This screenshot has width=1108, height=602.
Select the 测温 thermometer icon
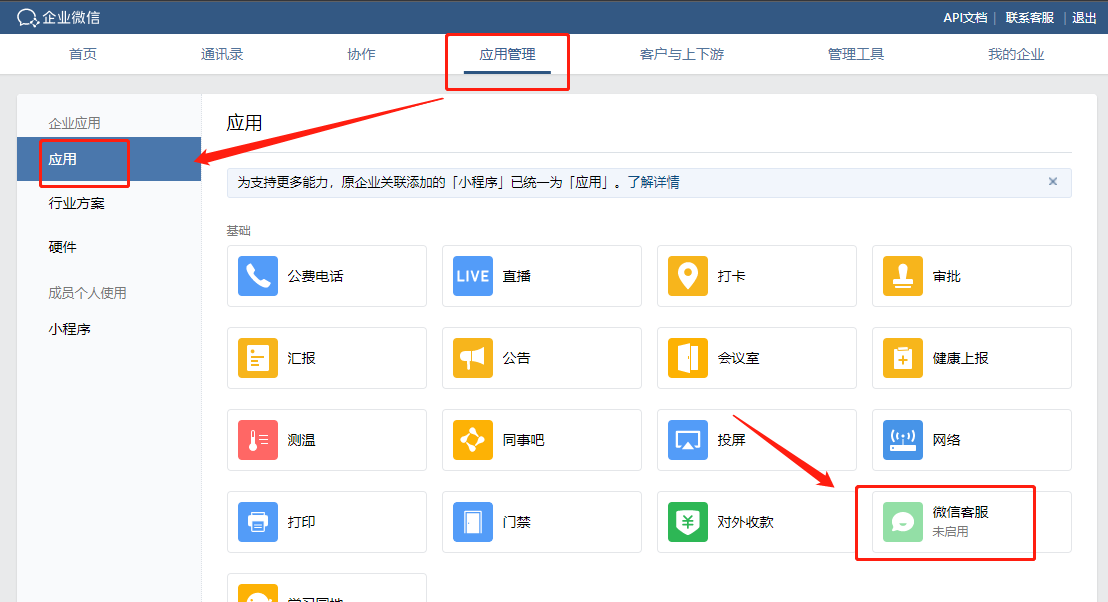click(258, 440)
